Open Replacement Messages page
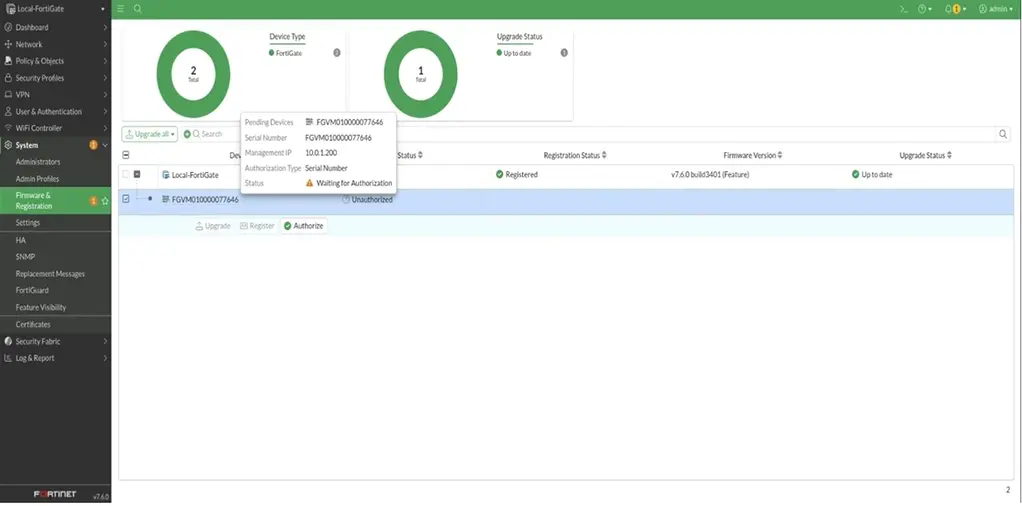The image size is (1022, 506). (x=50, y=274)
